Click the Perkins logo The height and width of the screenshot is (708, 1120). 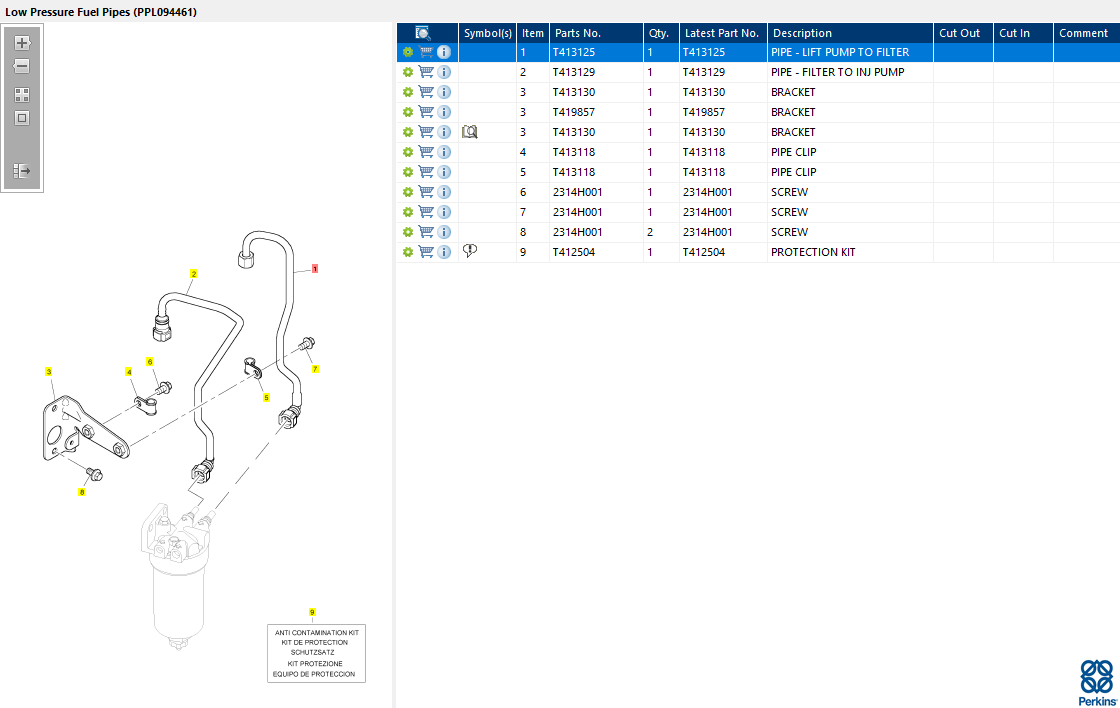point(1097,682)
